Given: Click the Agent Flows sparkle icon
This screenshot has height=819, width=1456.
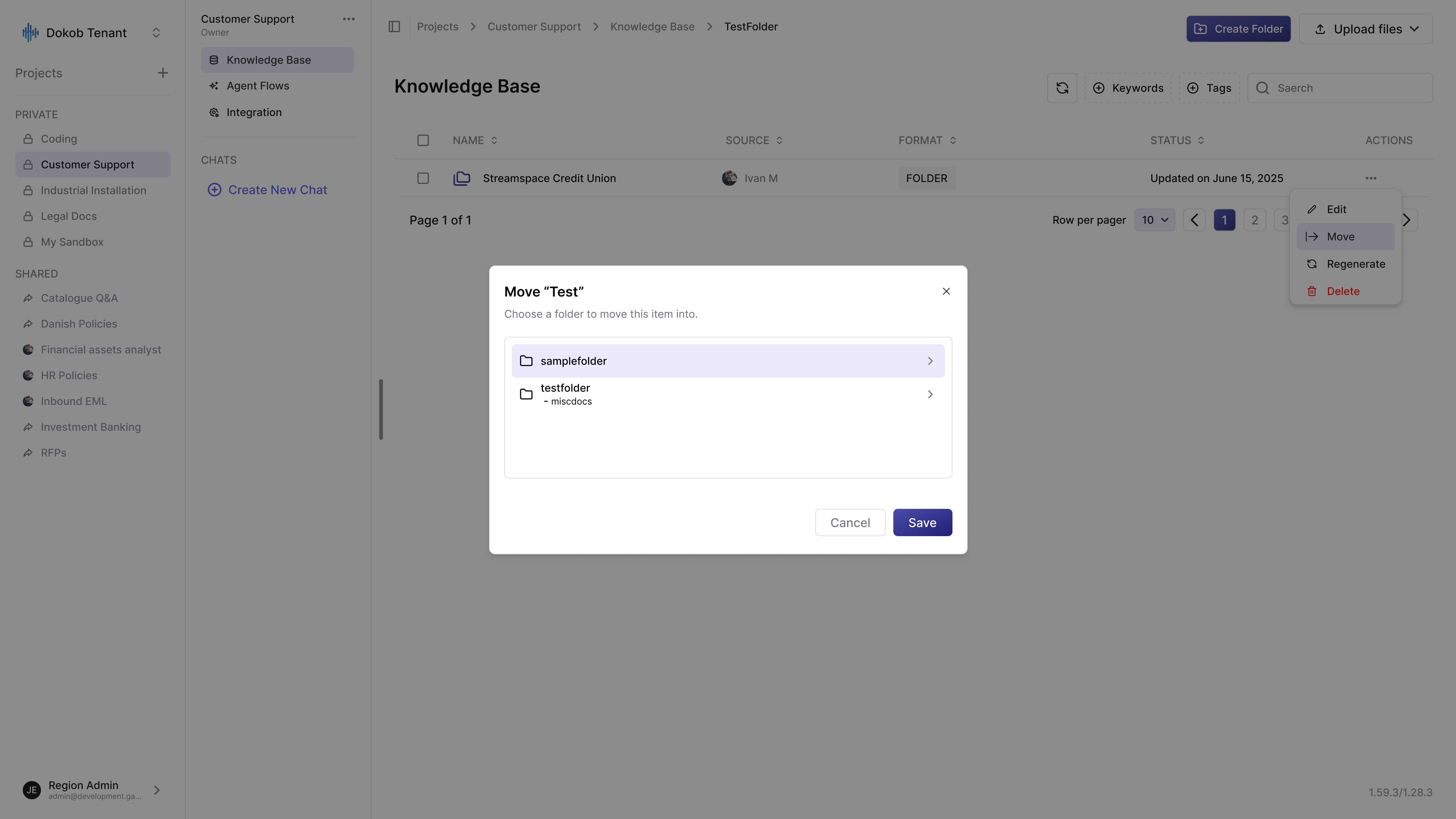Looking at the screenshot, I should point(214,86).
